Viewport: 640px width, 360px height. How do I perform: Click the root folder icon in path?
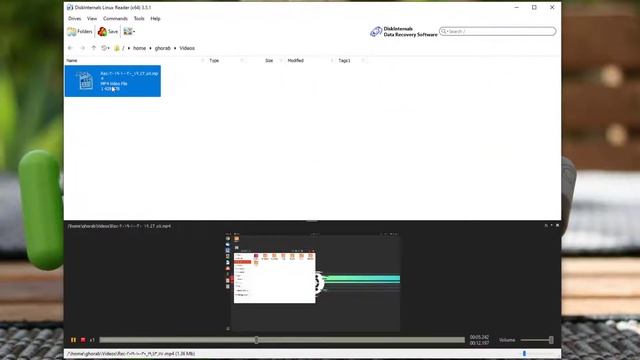[x=117, y=48]
